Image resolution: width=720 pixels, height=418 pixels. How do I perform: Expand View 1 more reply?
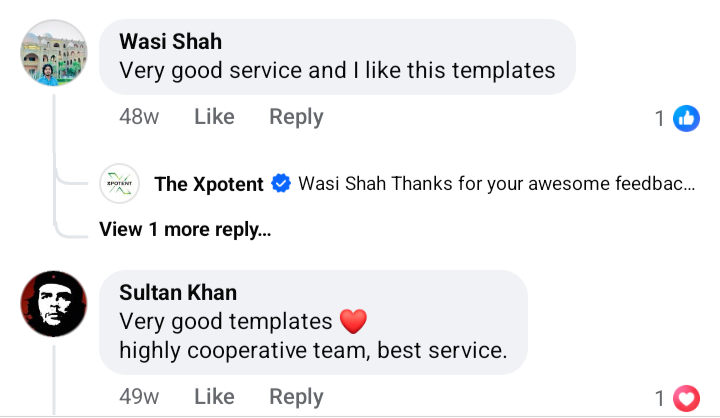click(x=185, y=229)
